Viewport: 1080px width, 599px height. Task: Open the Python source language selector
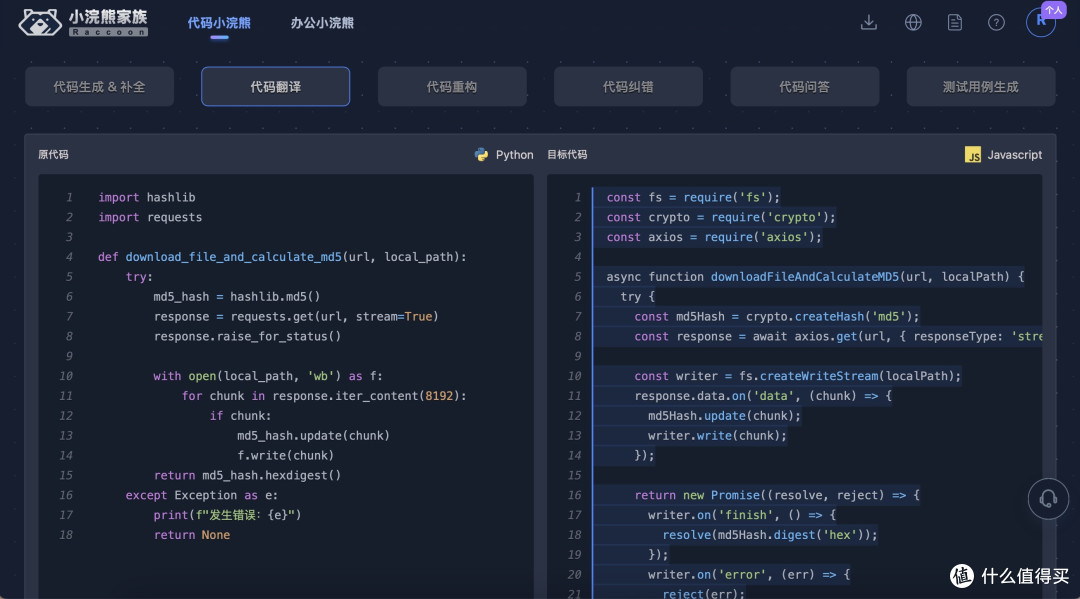click(504, 155)
